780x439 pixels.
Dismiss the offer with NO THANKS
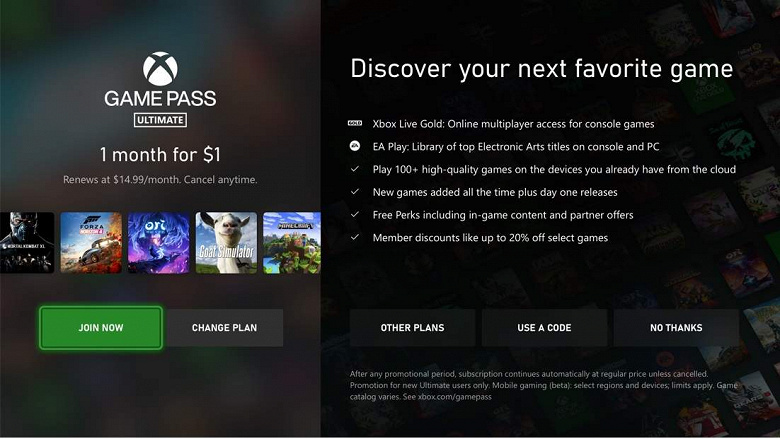(x=676, y=328)
